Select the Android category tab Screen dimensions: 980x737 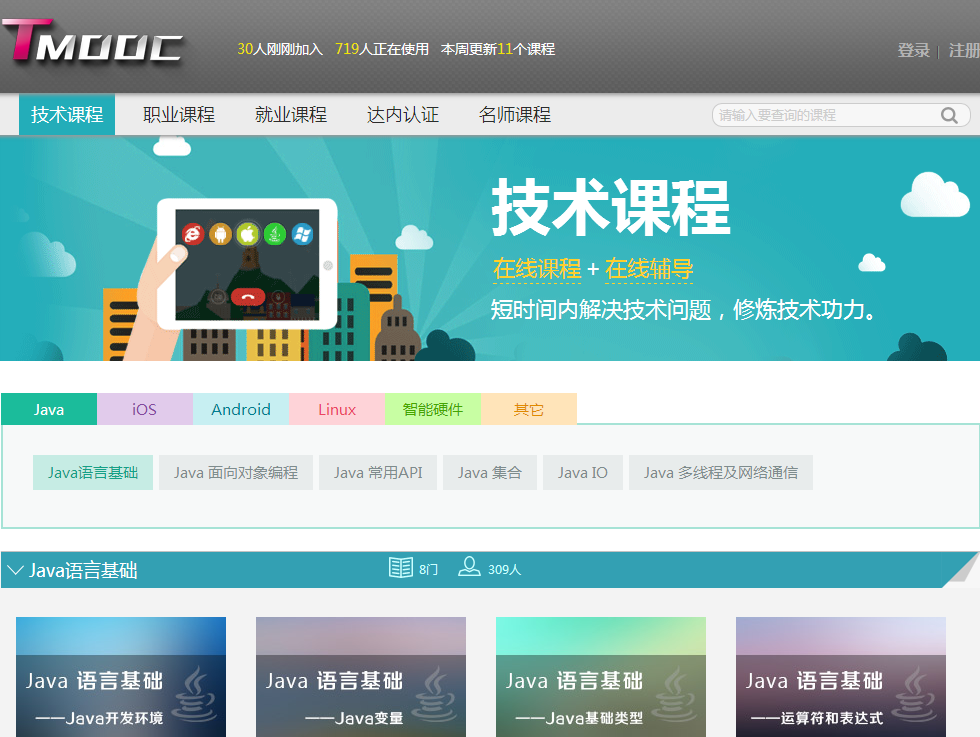point(241,409)
